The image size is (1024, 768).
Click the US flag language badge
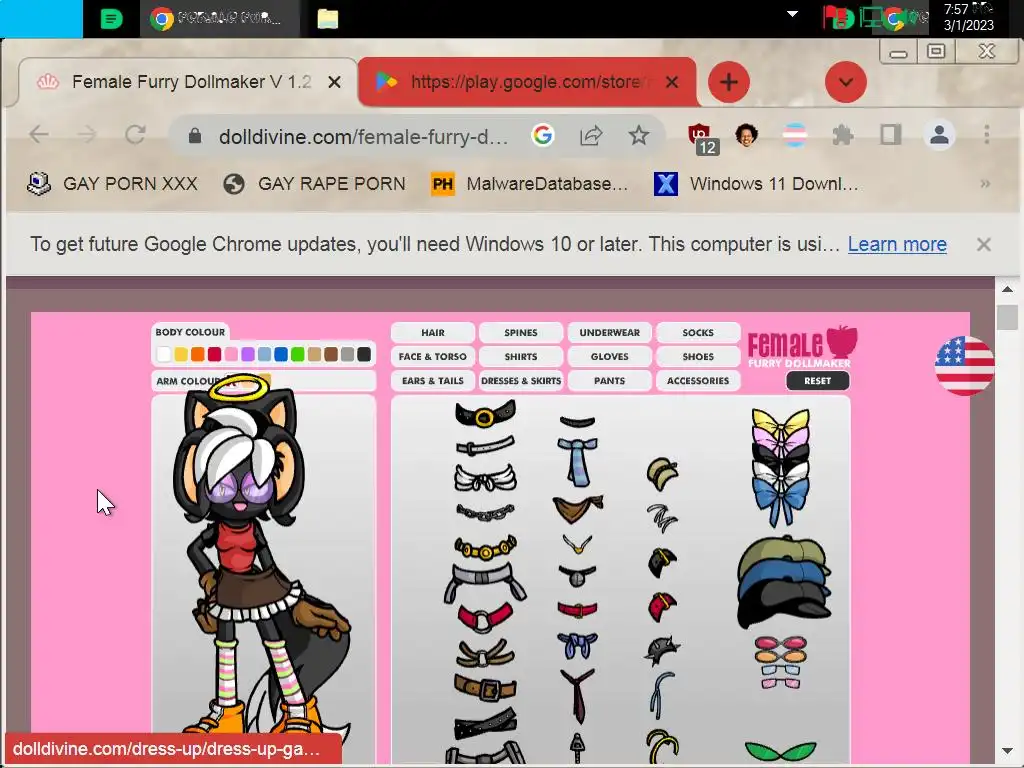point(964,366)
